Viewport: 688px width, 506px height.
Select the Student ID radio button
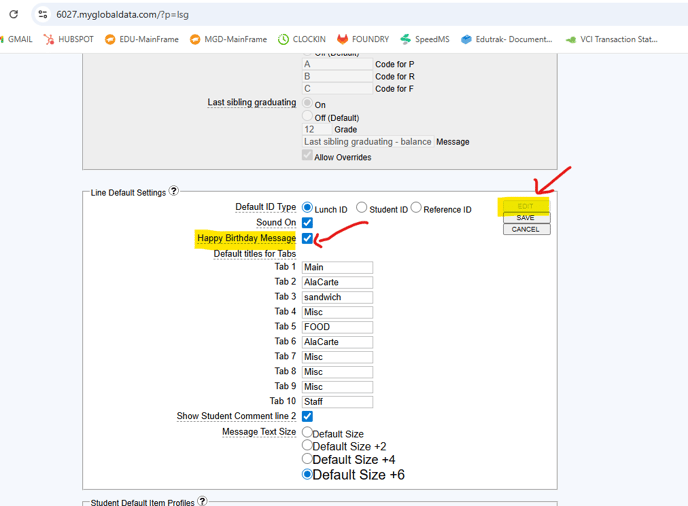pos(362,208)
